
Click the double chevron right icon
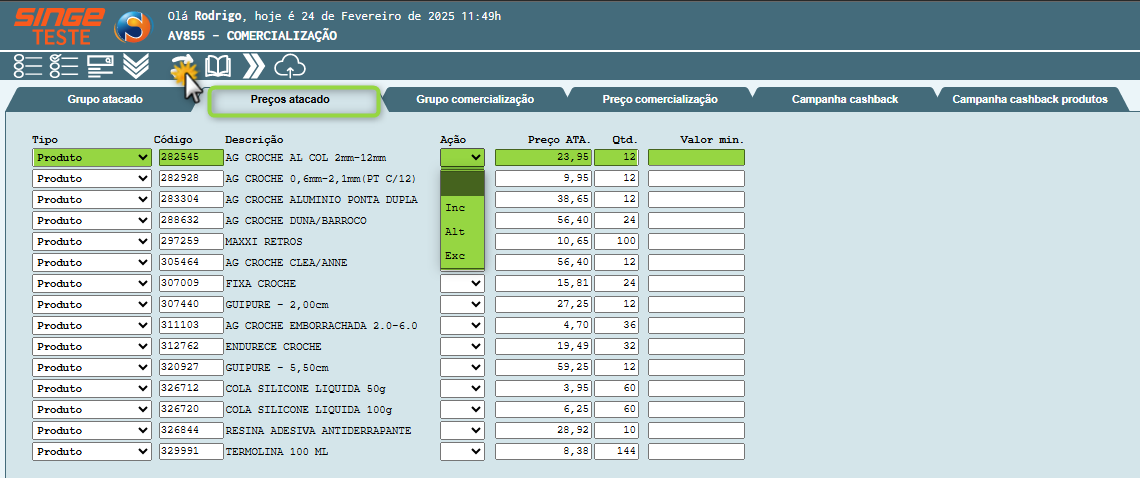pyautogui.click(x=254, y=66)
